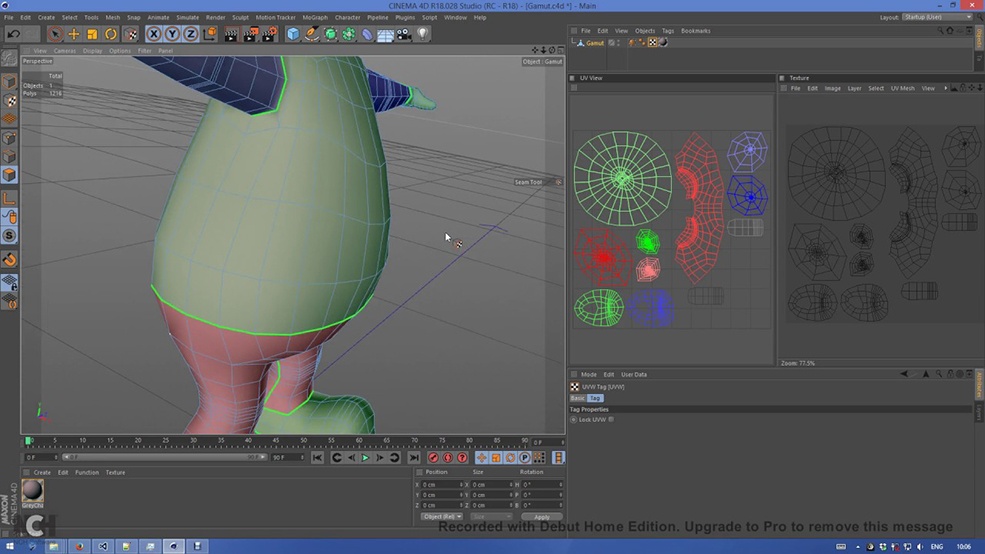Open the Object (Rel) coordinate dropdown
This screenshot has width=985, height=554.
coord(442,517)
